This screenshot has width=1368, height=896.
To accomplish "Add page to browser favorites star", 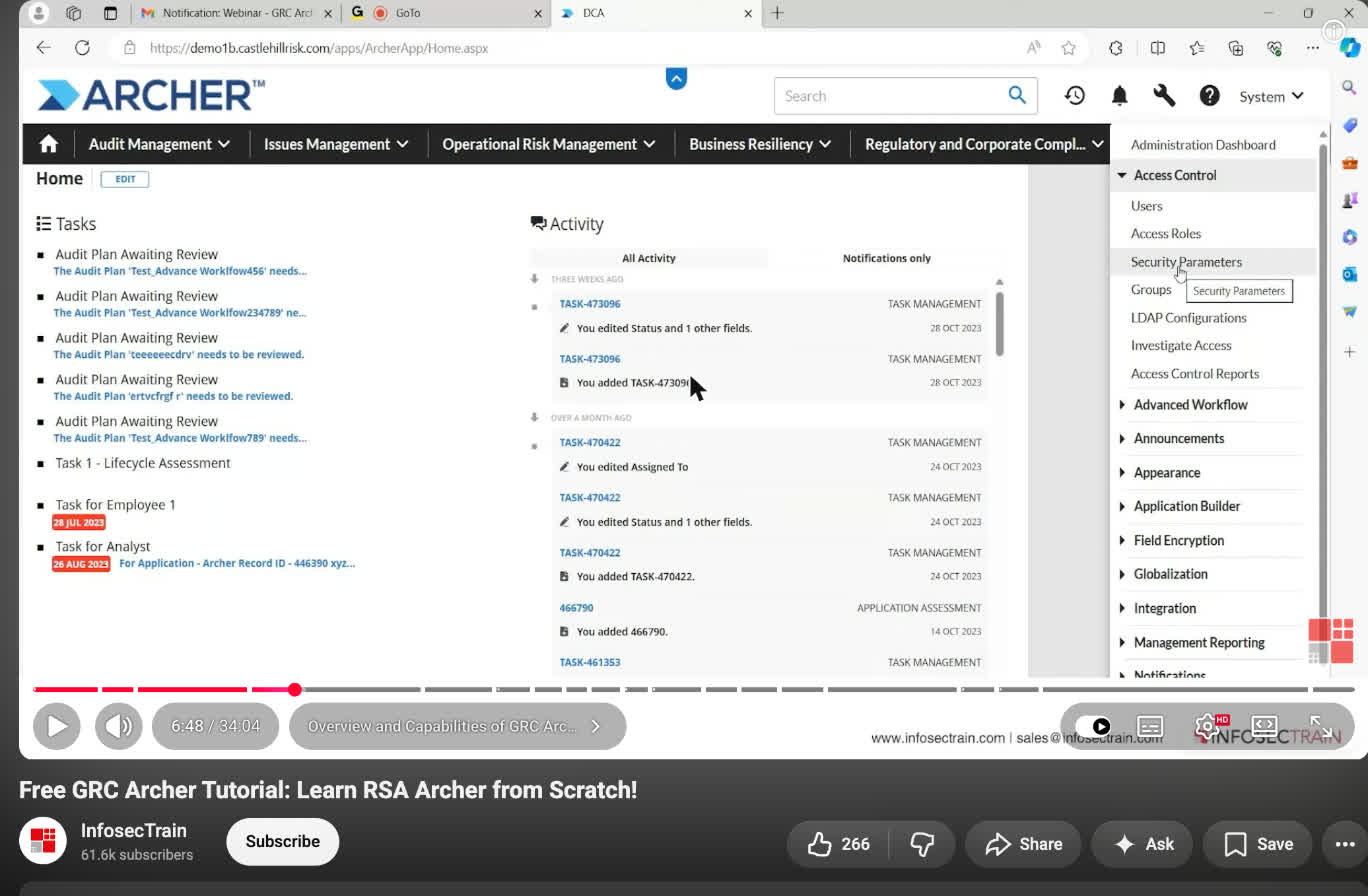I will point(1069,47).
